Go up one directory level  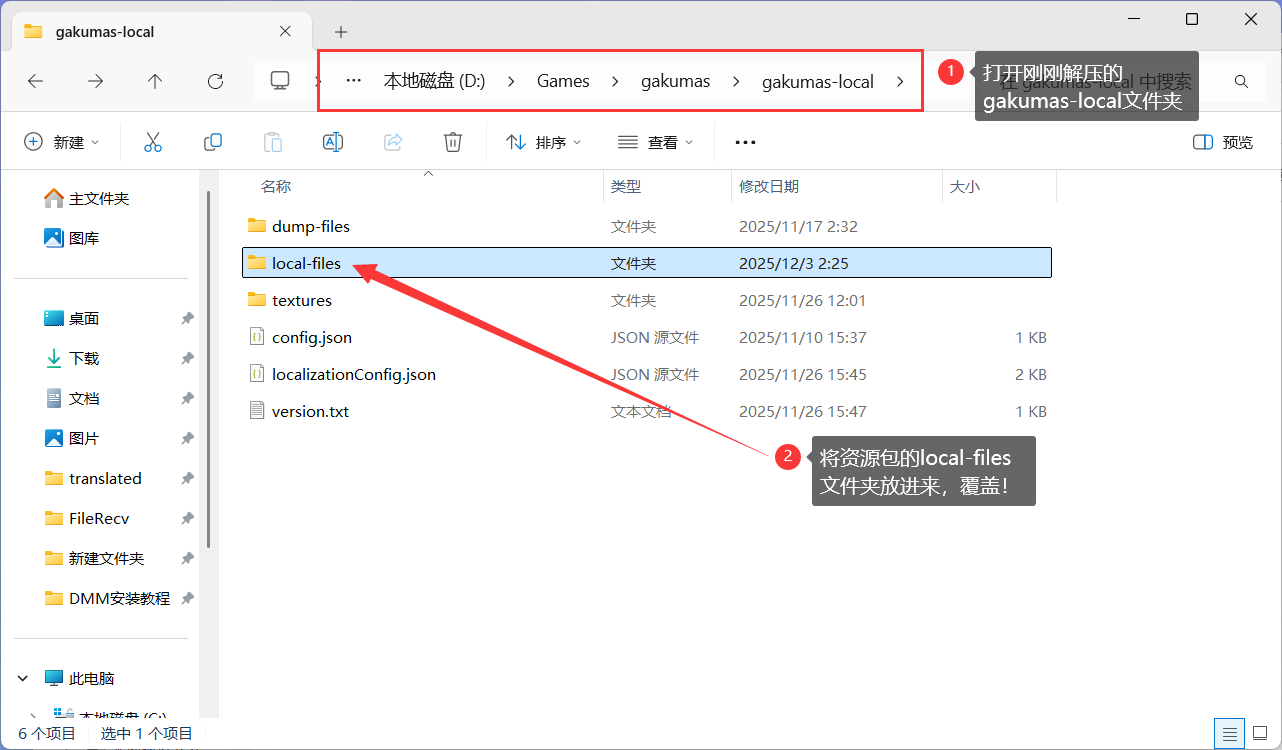155,82
